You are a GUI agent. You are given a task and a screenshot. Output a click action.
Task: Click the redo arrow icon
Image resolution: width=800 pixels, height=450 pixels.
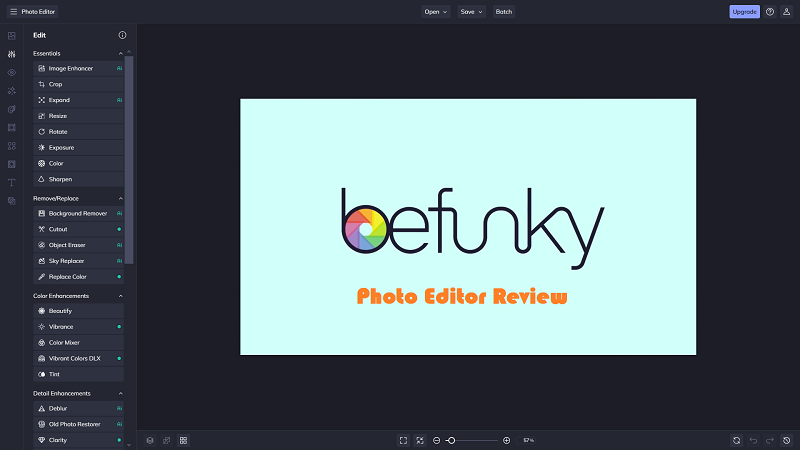[x=770, y=440]
